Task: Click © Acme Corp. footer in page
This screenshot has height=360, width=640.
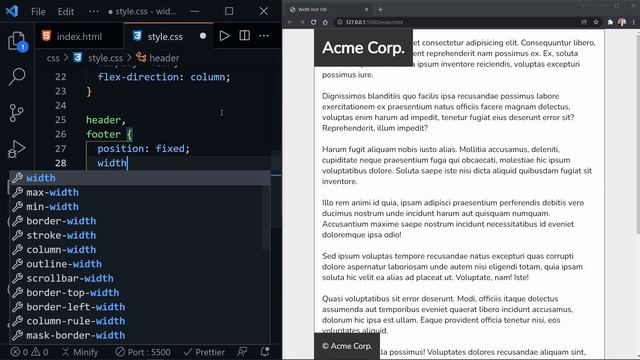Action: tap(347, 346)
